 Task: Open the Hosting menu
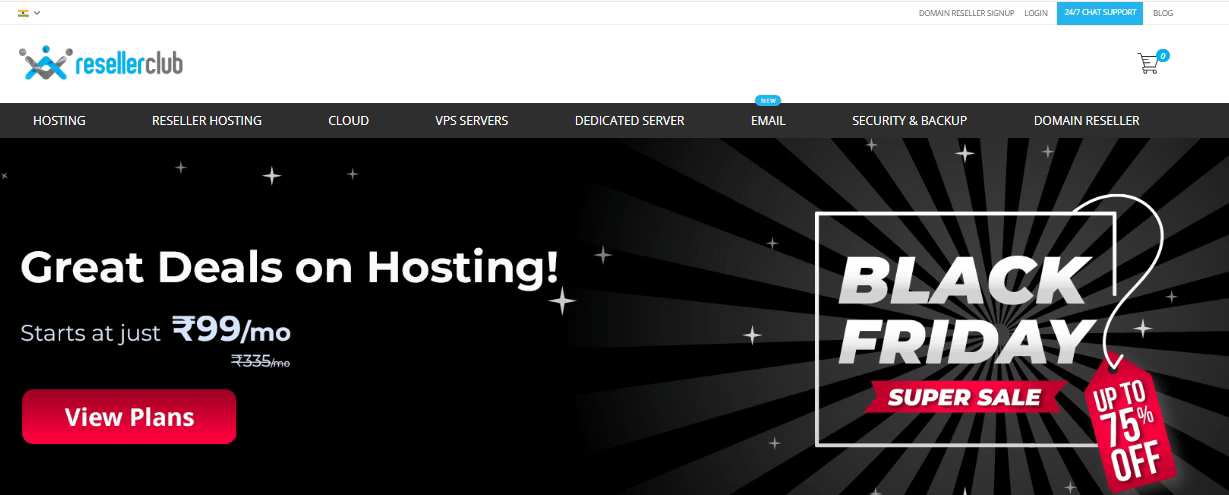[x=59, y=120]
